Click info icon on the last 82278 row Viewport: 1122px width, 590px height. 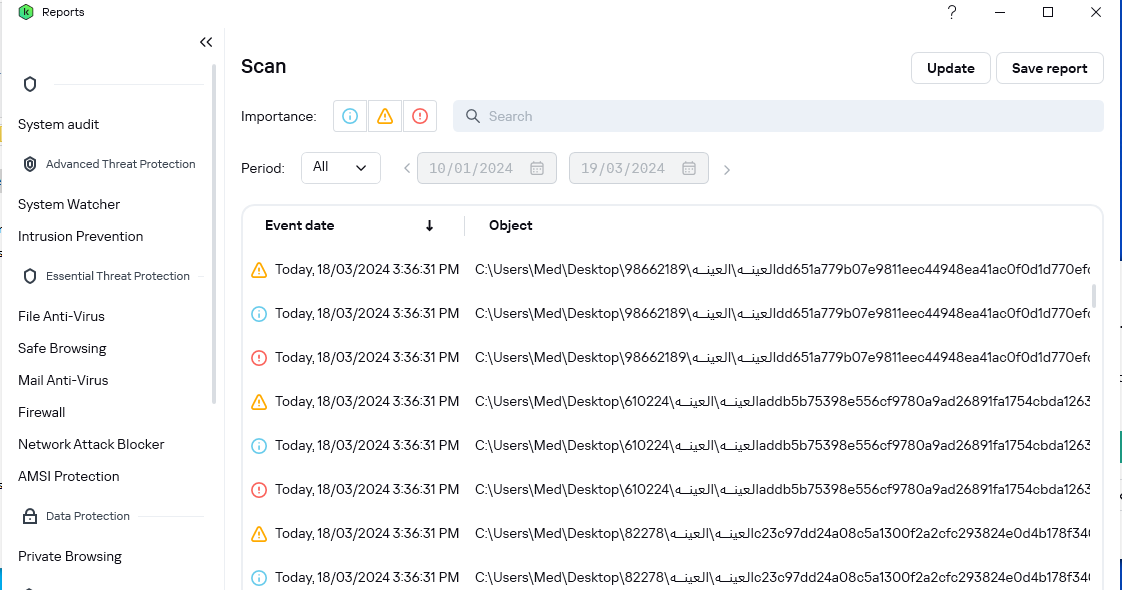(259, 578)
